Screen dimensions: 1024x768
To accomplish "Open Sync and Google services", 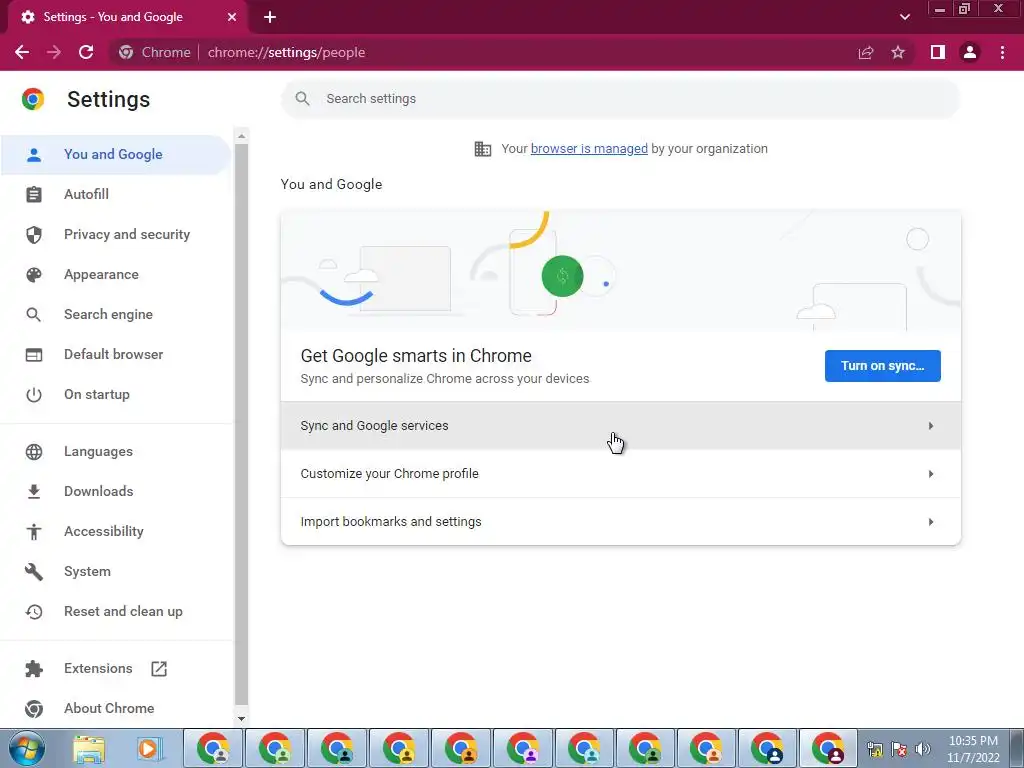I will coord(620,426).
